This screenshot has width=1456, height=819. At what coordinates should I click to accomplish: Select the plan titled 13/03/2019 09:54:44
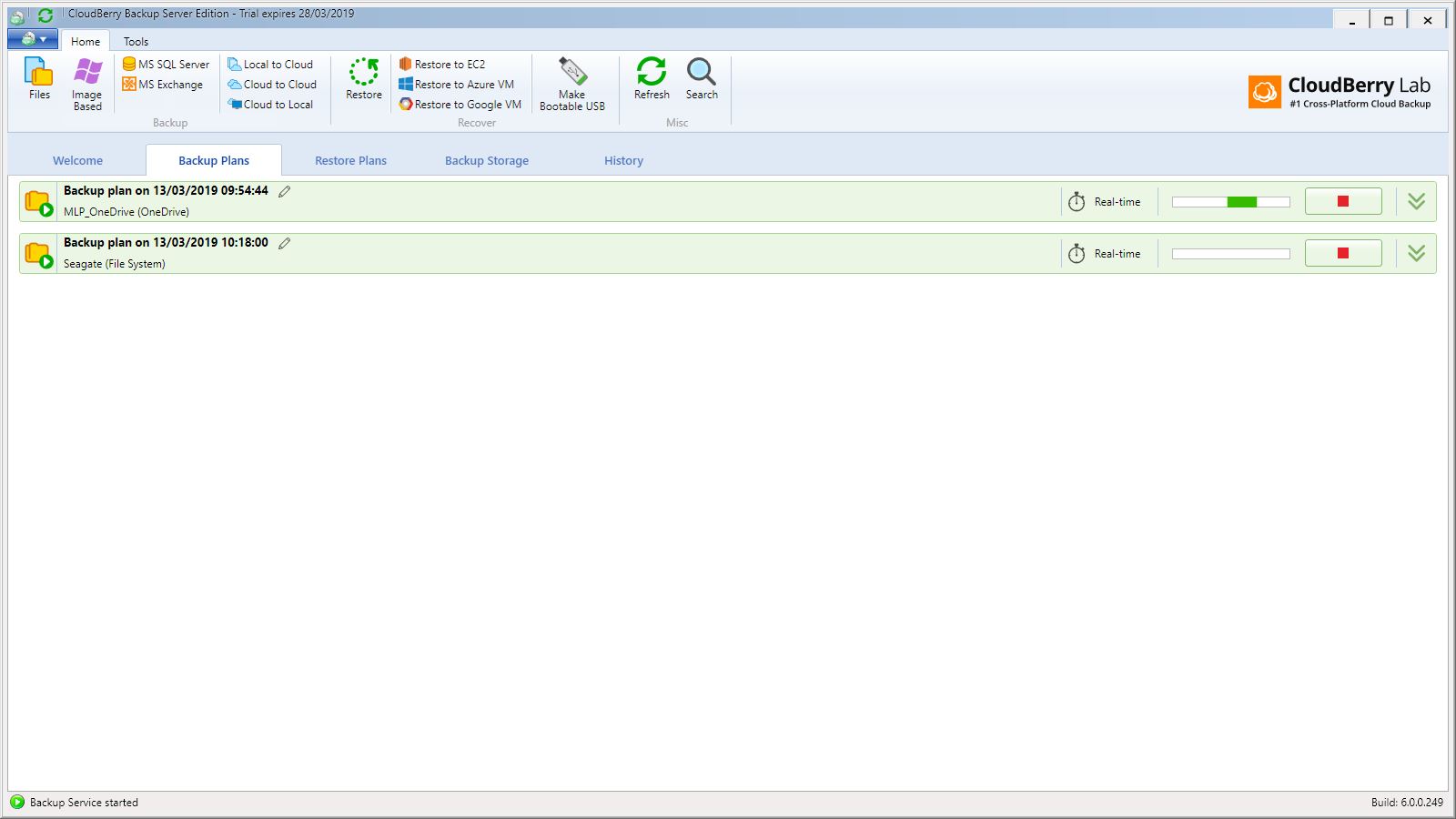point(166,190)
